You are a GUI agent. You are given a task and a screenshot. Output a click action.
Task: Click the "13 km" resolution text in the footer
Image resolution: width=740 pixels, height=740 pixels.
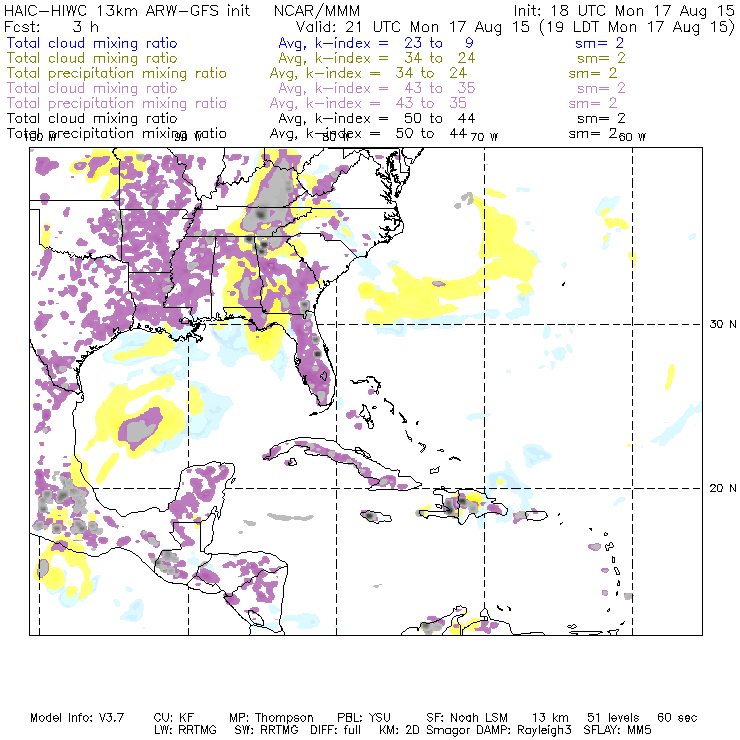coord(550,718)
